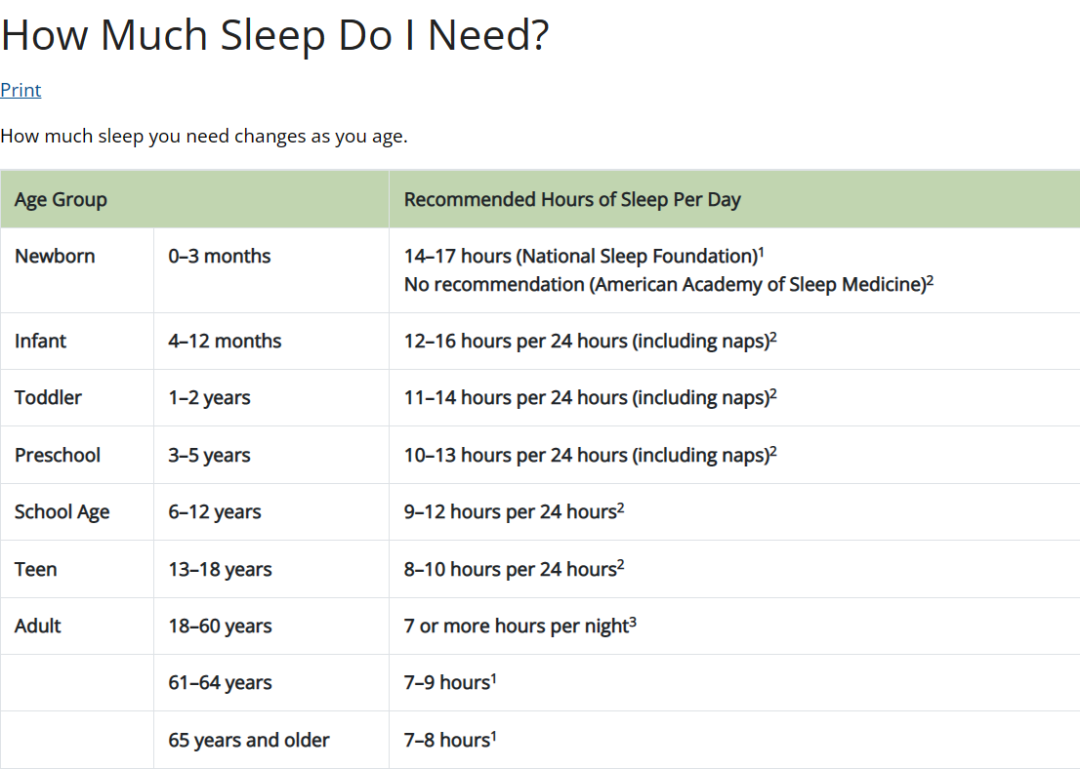Click the Print link
This screenshot has width=1080, height=769.
(x=21, y=90)
